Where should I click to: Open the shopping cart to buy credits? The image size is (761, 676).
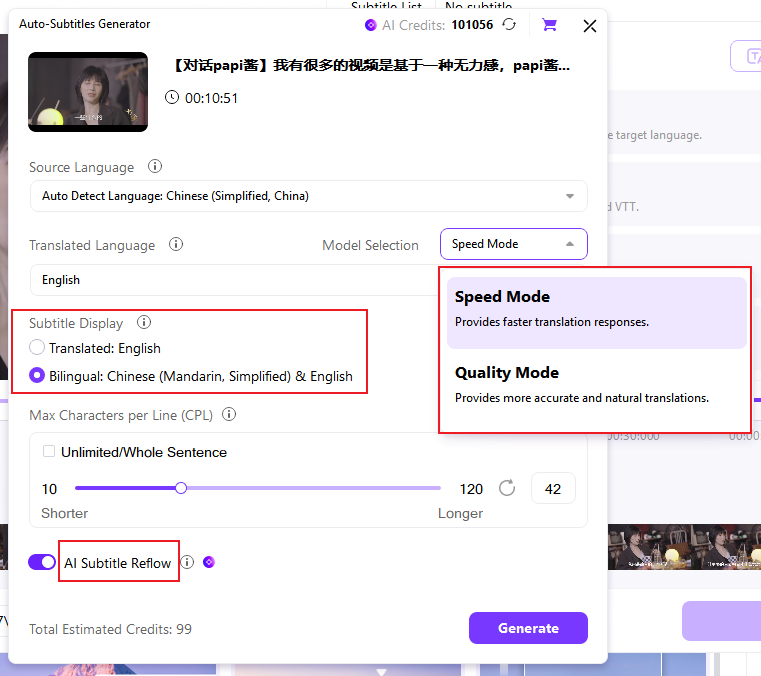point(549,25)
